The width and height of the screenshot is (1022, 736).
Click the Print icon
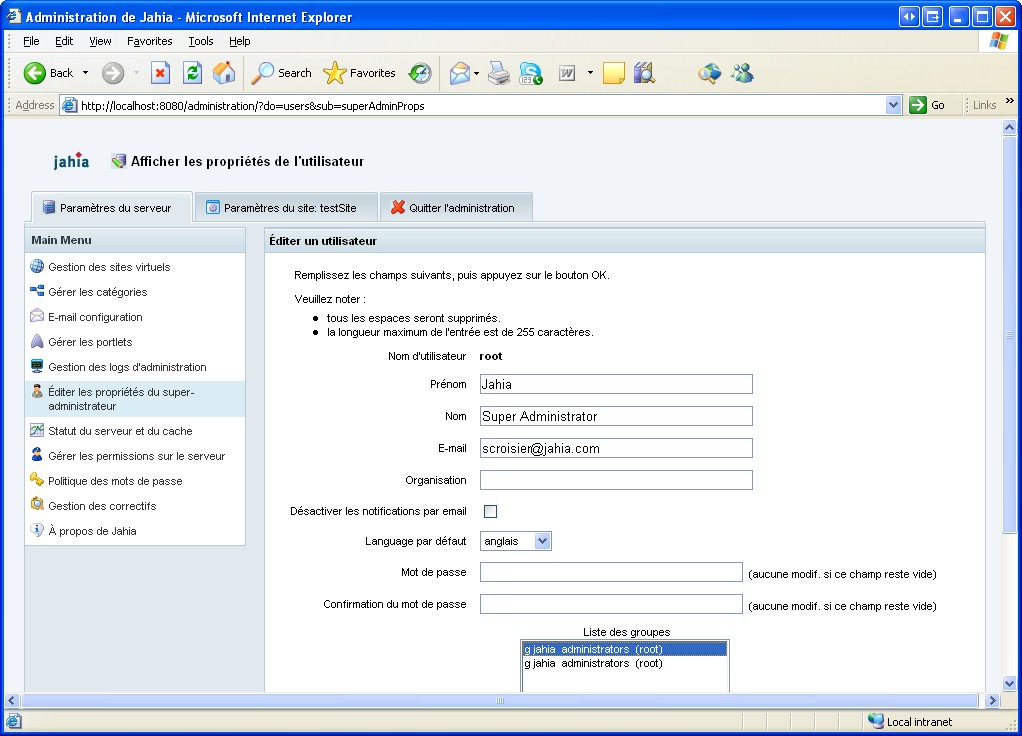click(499, 73)
